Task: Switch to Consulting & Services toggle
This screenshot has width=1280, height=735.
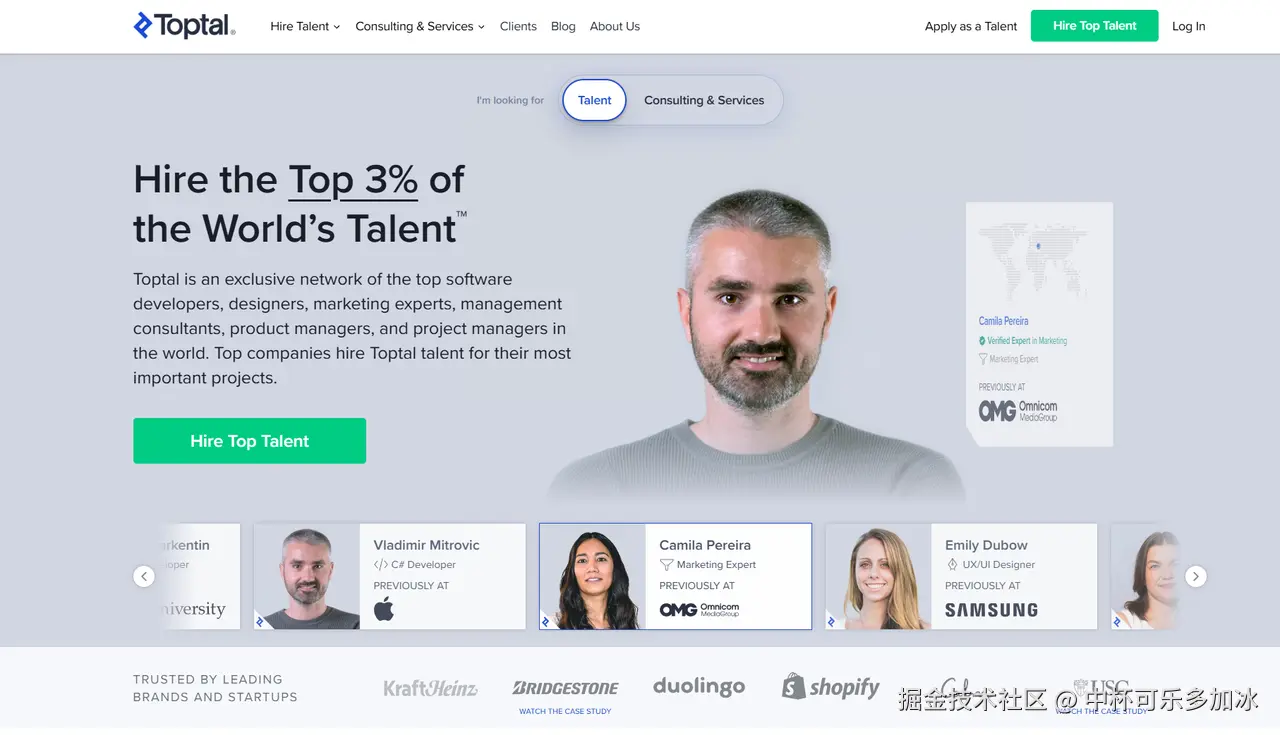Action: (x=704, y=100)
